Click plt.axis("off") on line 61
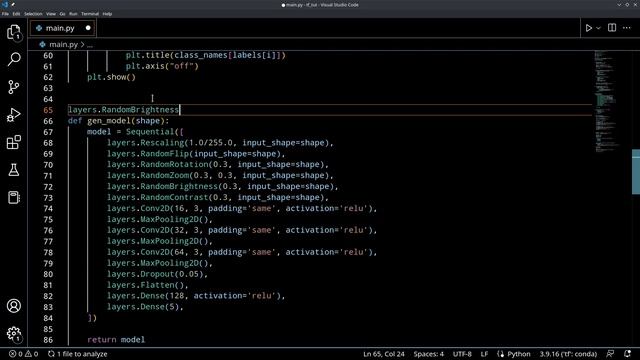The image size is (640, 360). click(162, 66)
